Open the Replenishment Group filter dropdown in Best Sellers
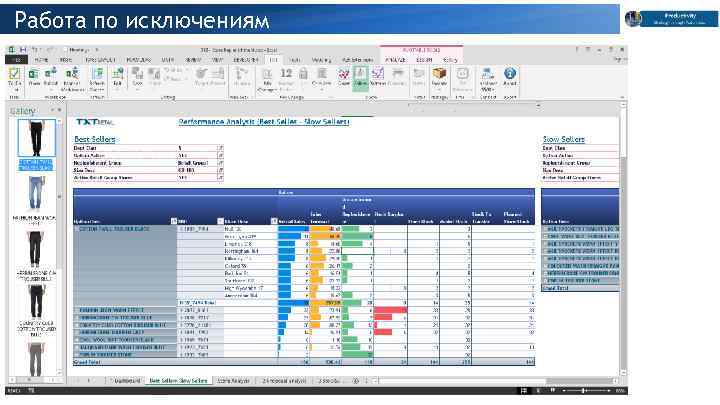The image size is (720, 405). 220,163
